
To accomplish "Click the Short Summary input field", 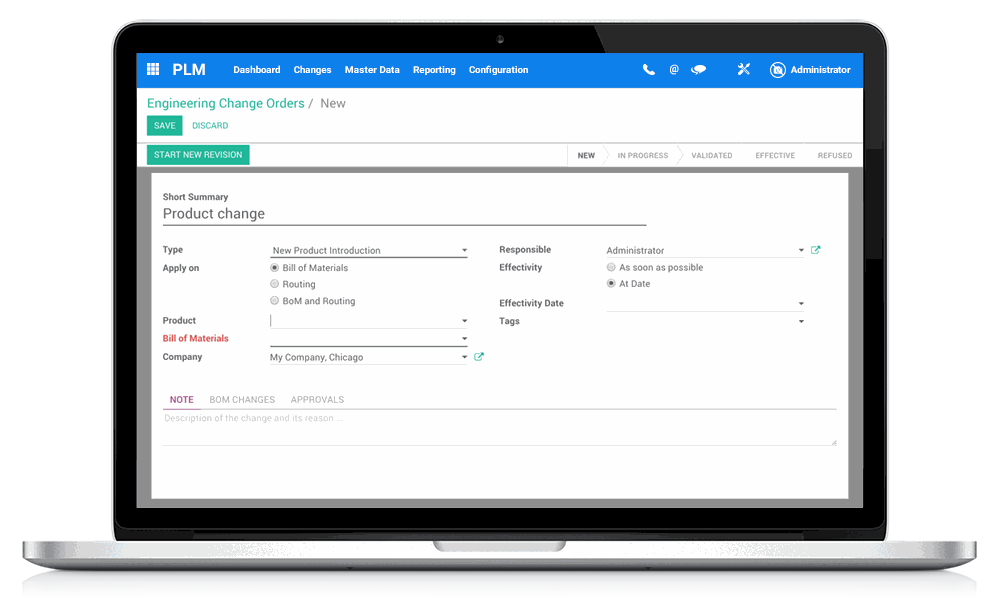I will (x=400, y=213).
